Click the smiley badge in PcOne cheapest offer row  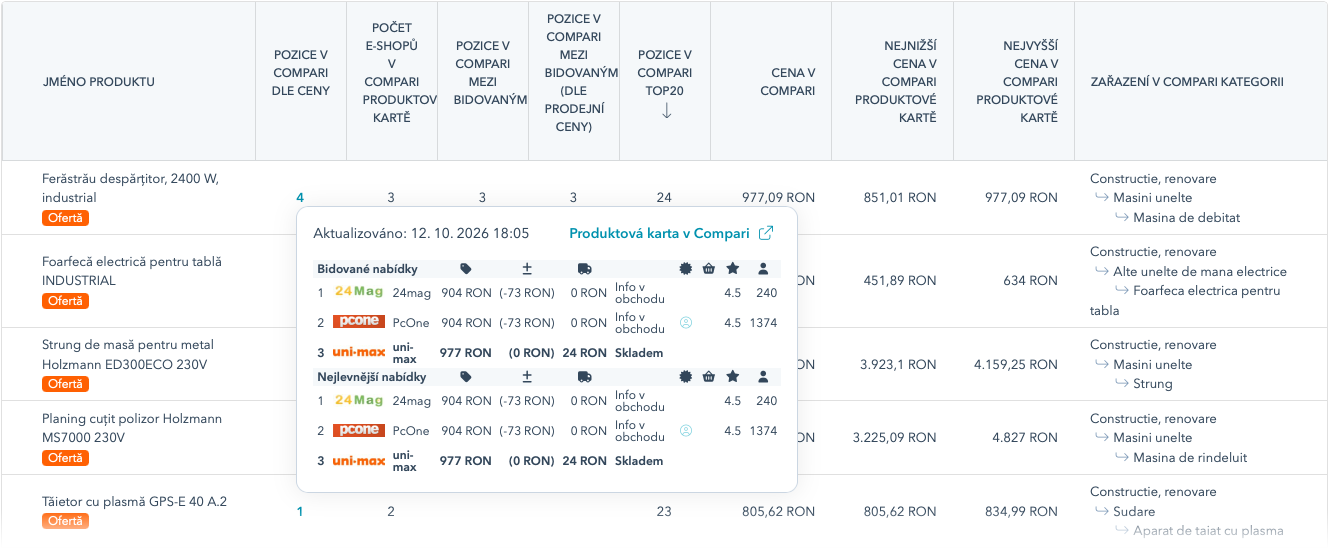(686, 431)
